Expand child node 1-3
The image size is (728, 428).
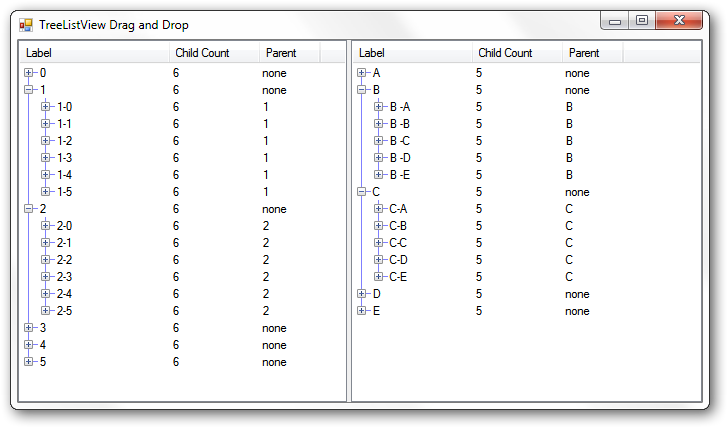click(x=46, y=157)
